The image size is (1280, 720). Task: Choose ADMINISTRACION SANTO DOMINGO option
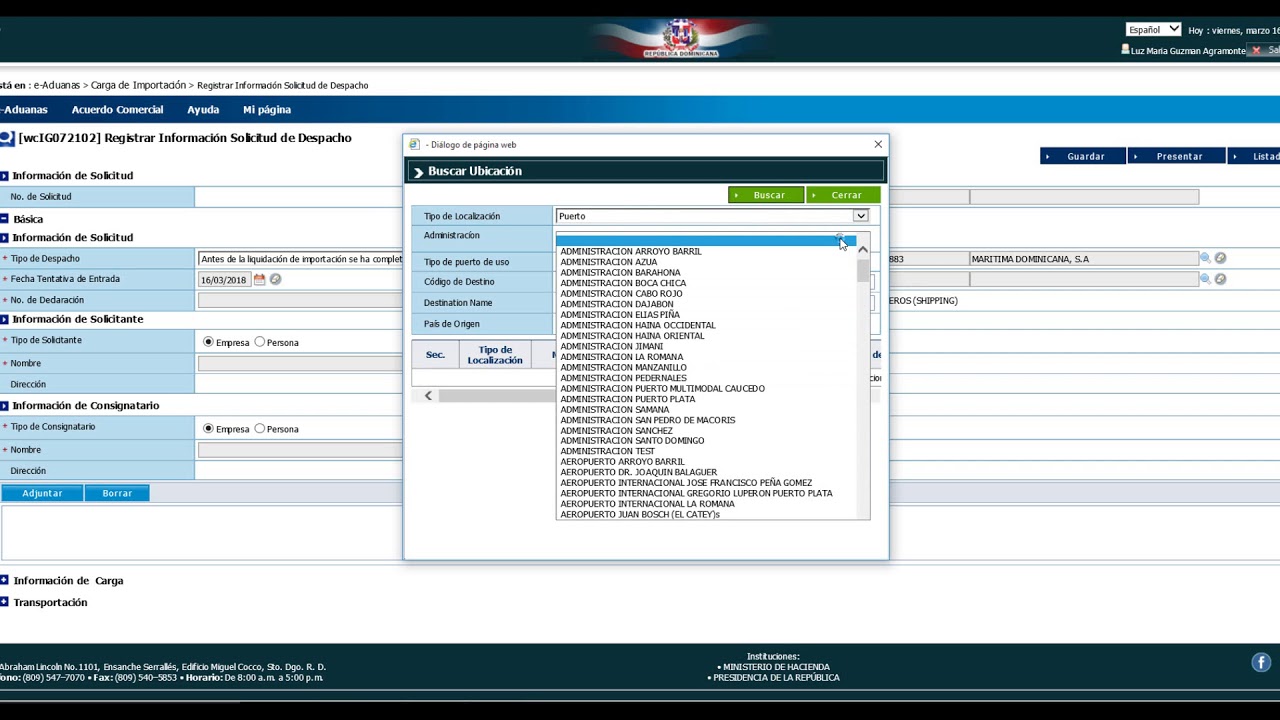pyautogui.click(x=632, y=441)
